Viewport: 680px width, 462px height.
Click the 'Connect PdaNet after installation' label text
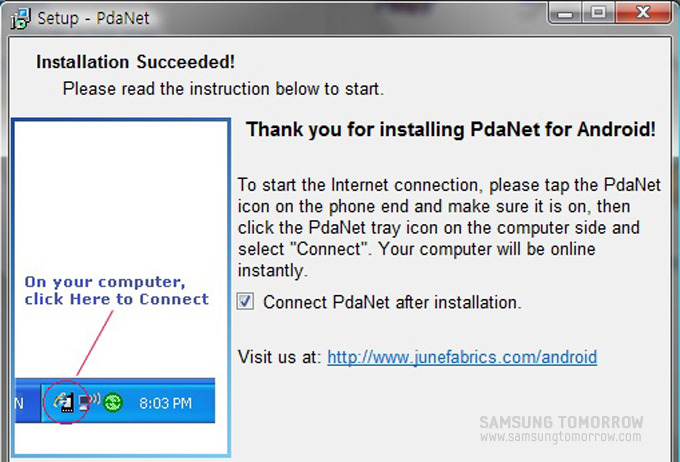392,302
